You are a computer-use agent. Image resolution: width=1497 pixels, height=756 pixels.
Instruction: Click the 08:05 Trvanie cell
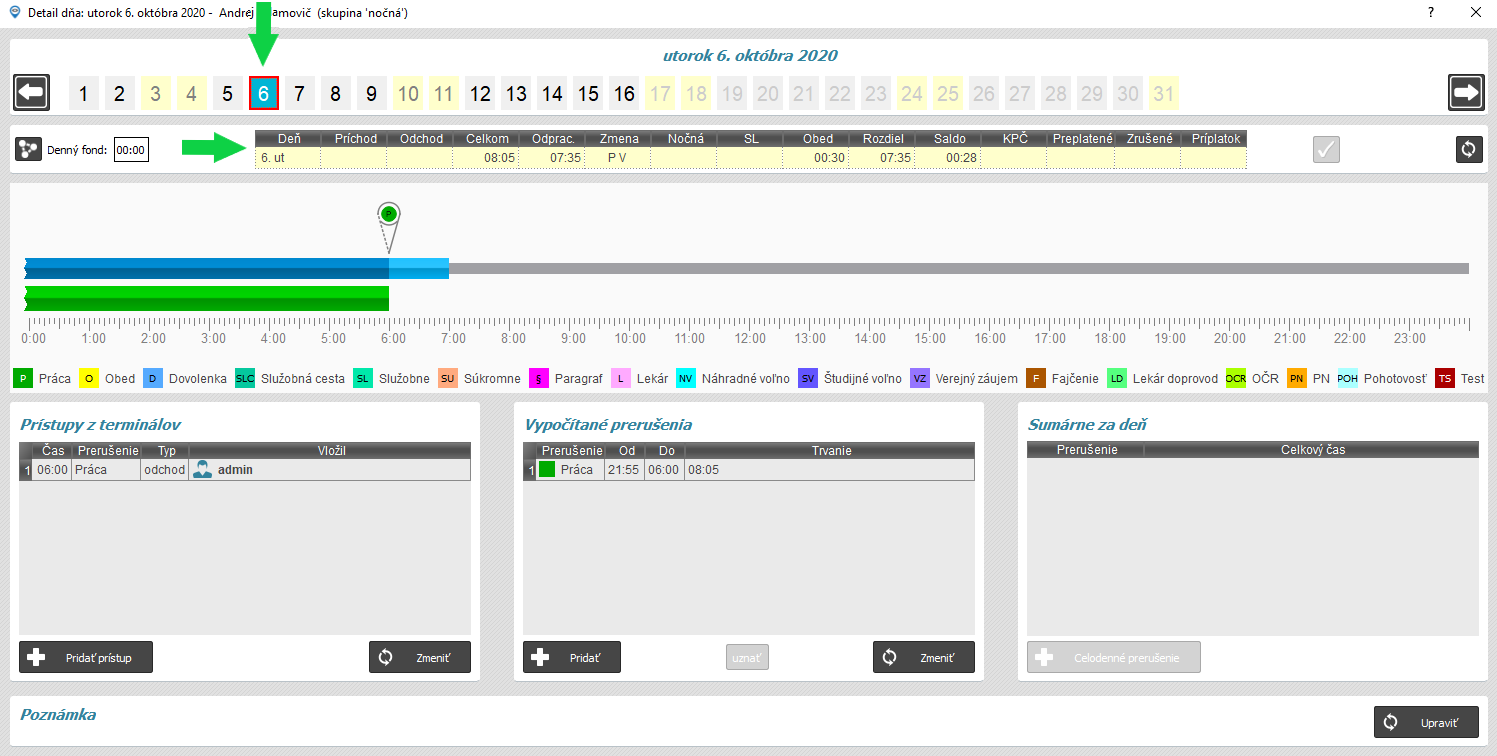pyautogui.click(x=829, y=469)
